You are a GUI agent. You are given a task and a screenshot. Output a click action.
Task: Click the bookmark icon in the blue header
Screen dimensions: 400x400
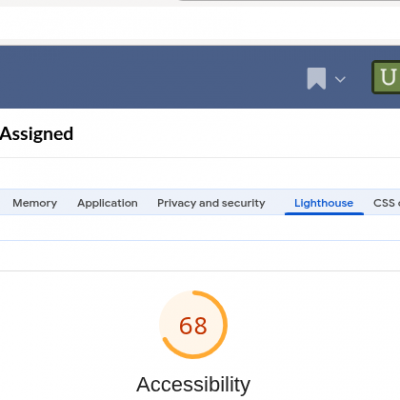316,78
